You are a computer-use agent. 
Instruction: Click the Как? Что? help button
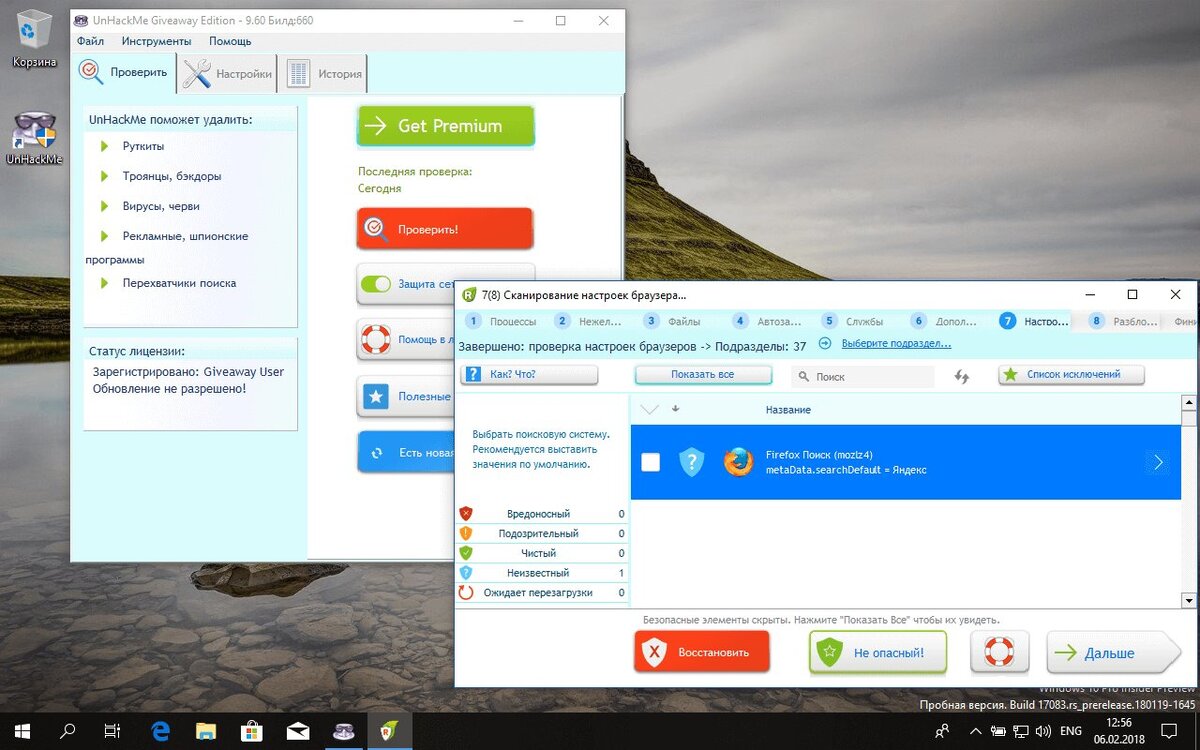click(529, 375)
